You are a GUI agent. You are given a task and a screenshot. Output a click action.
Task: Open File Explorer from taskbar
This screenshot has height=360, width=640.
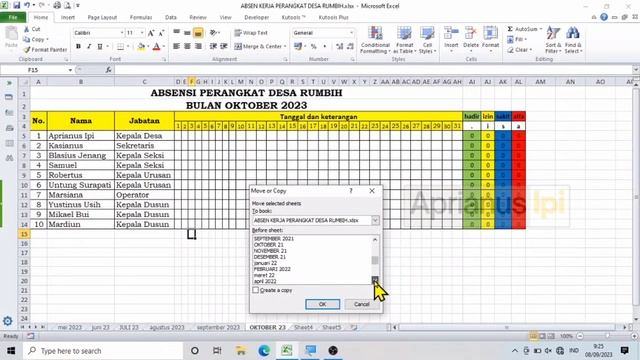coord(241,351)
